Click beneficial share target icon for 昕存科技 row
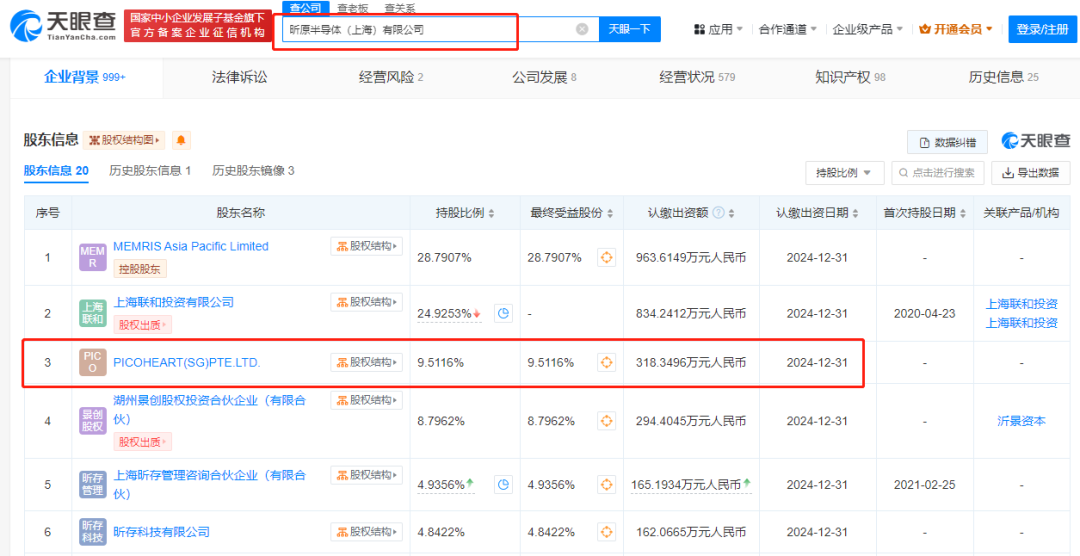This screenshot has height=556, width=1080. coord(606,531)
